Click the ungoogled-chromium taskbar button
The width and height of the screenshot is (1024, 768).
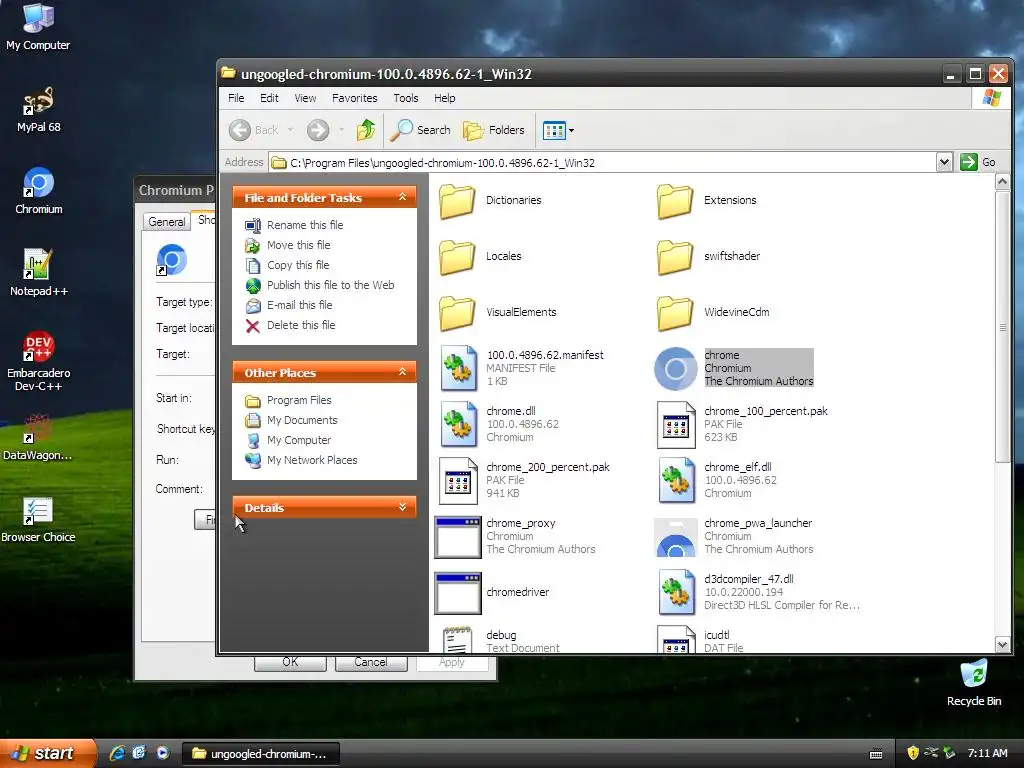[x=261, y=754]
